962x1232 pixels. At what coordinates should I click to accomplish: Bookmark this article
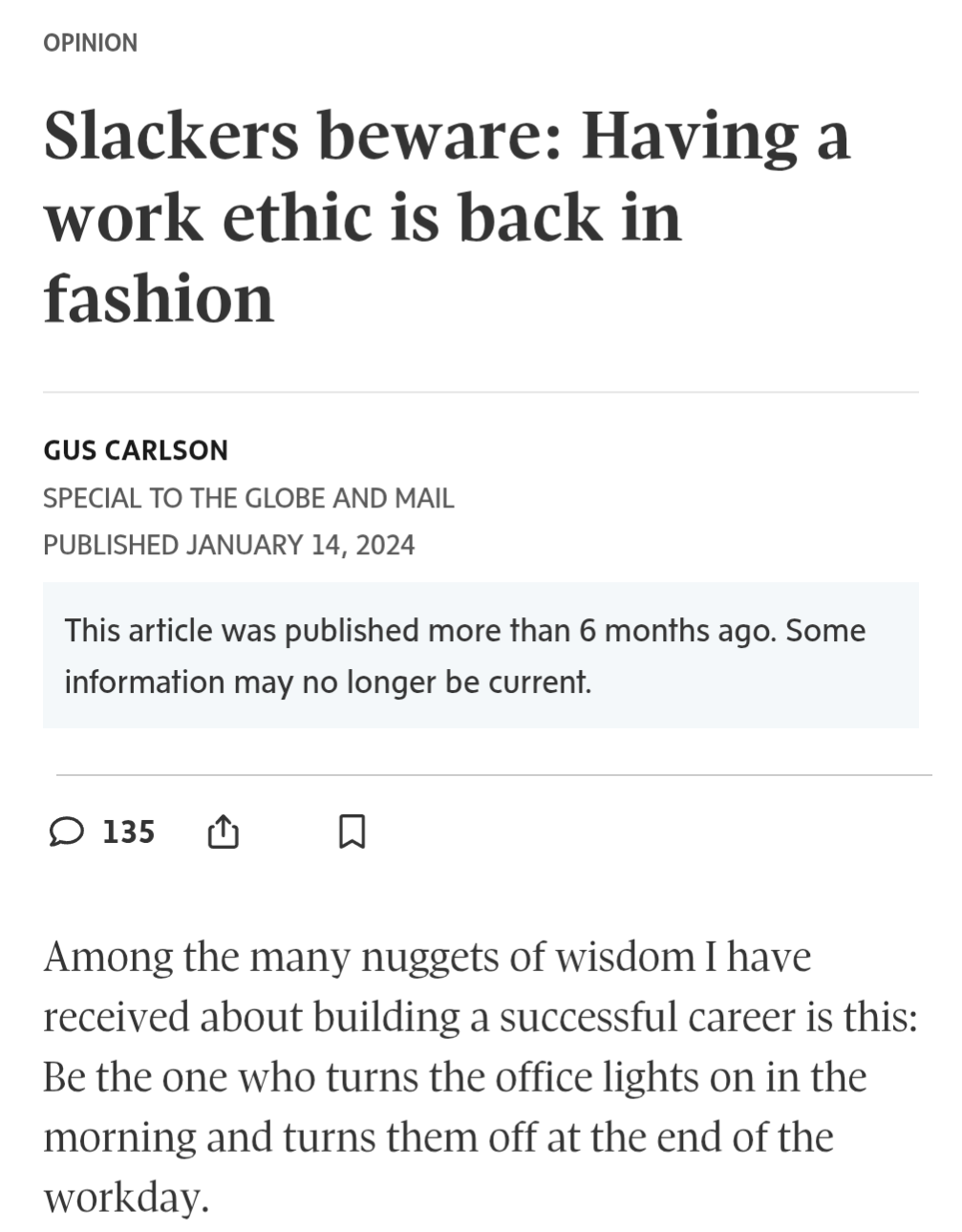[352, 832]
